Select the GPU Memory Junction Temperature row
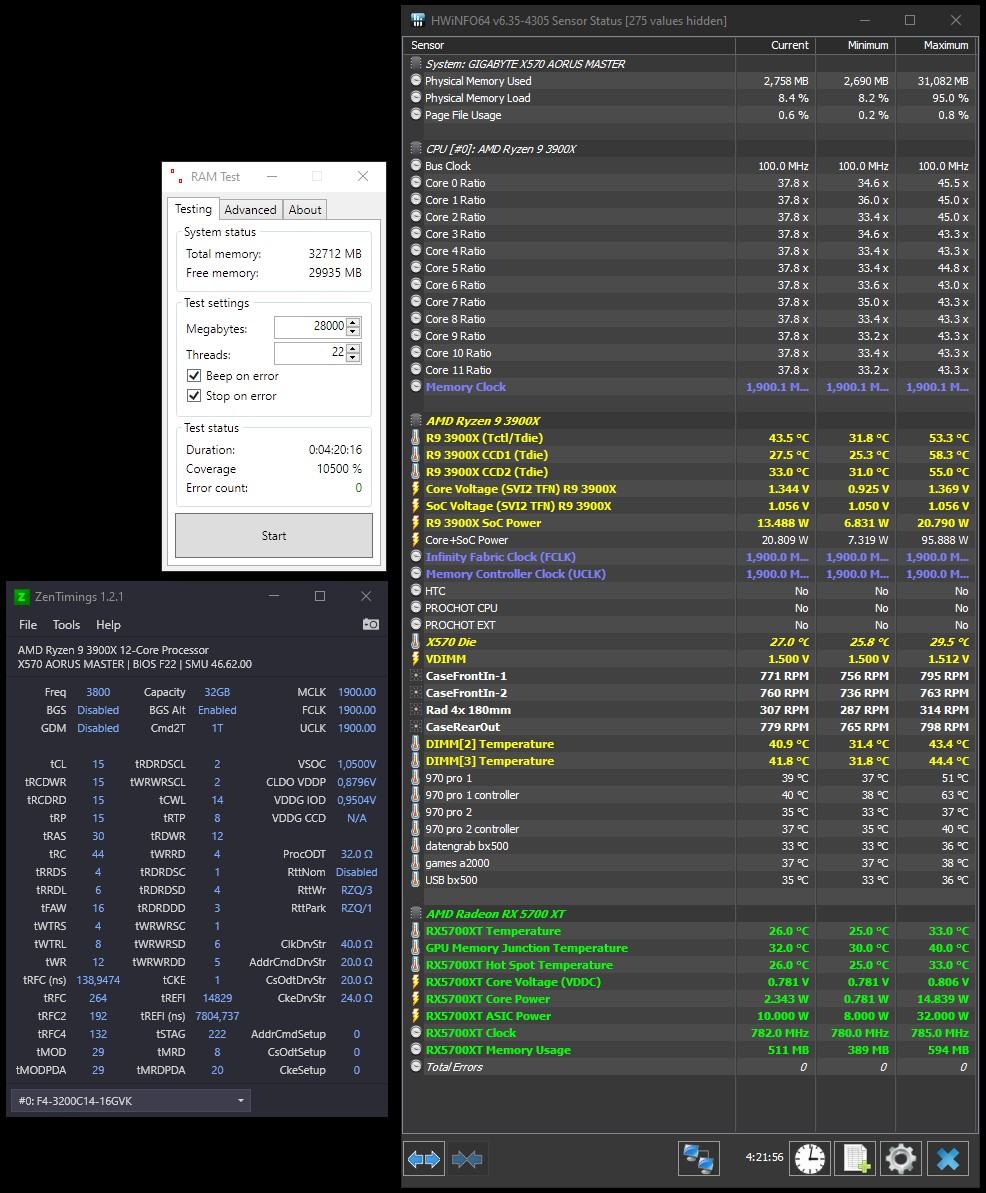Viewport: 986px width, 1193px height. [x=689, y=947]
